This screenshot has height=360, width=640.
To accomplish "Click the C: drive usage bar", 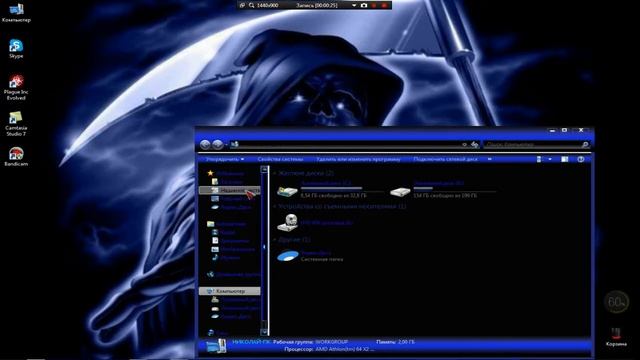I will [342, 189].
